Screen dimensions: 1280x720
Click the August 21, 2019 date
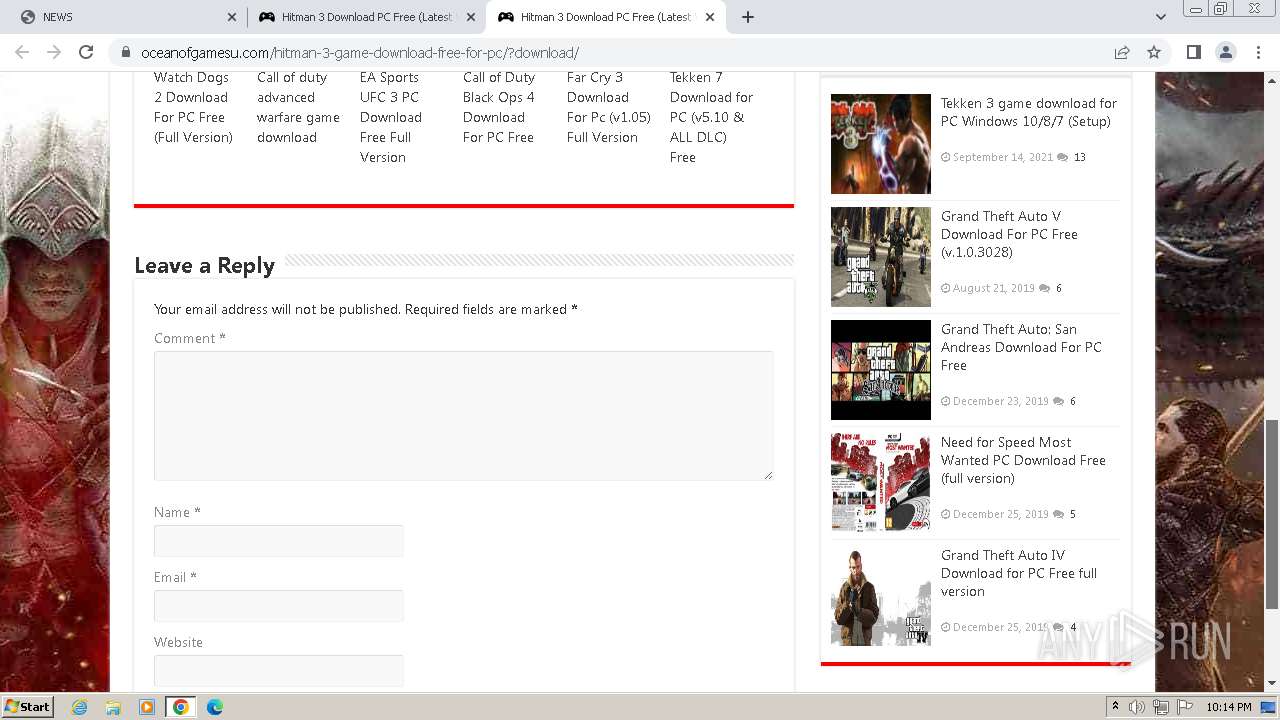(994, 288)
